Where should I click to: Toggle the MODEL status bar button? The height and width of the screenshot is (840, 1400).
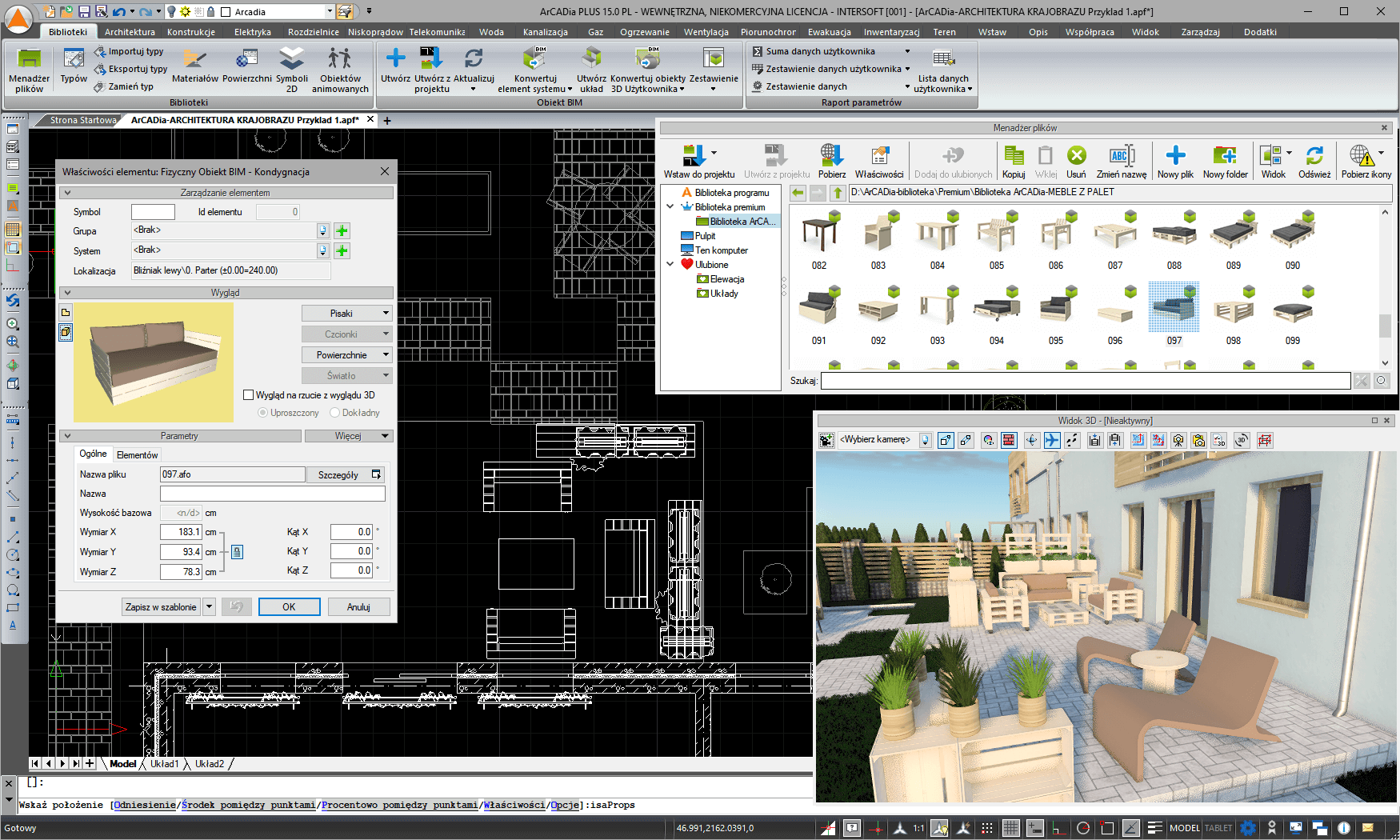coord(1184,828)
